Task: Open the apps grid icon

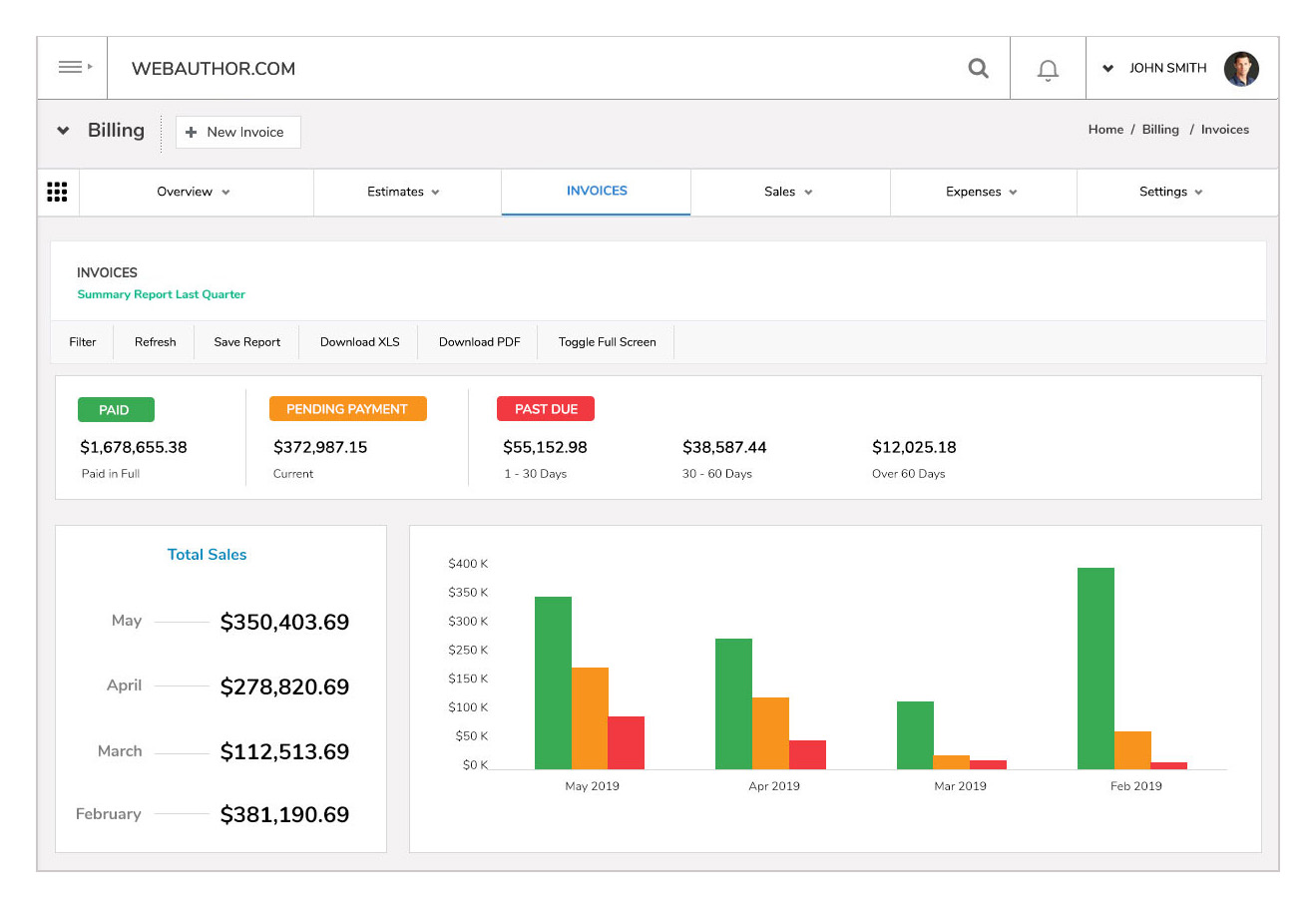Action: pyautogui.click(x=58, y=192)
